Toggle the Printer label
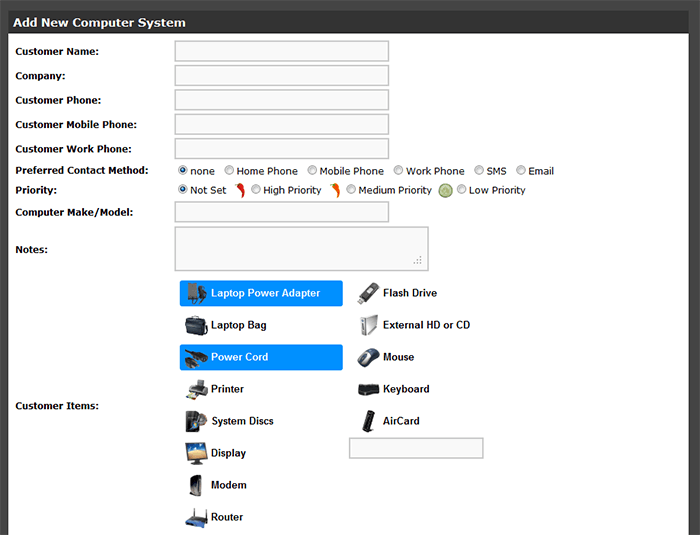 (x=227, y=389)
